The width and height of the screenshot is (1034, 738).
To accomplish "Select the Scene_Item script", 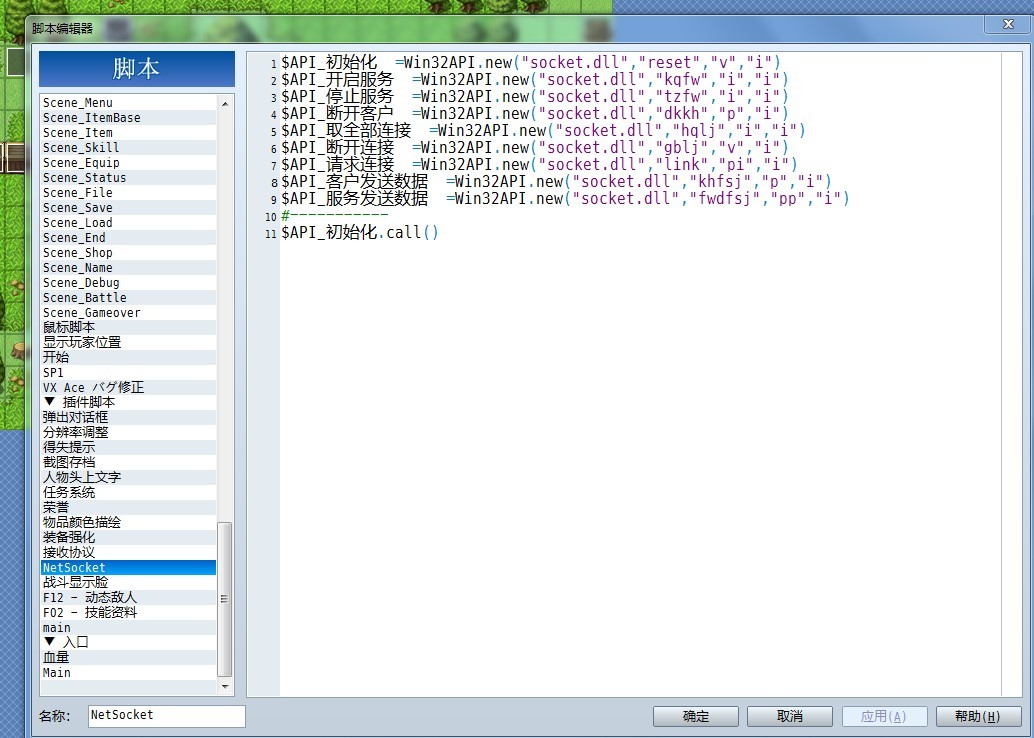I will click(x=129, y=133).
